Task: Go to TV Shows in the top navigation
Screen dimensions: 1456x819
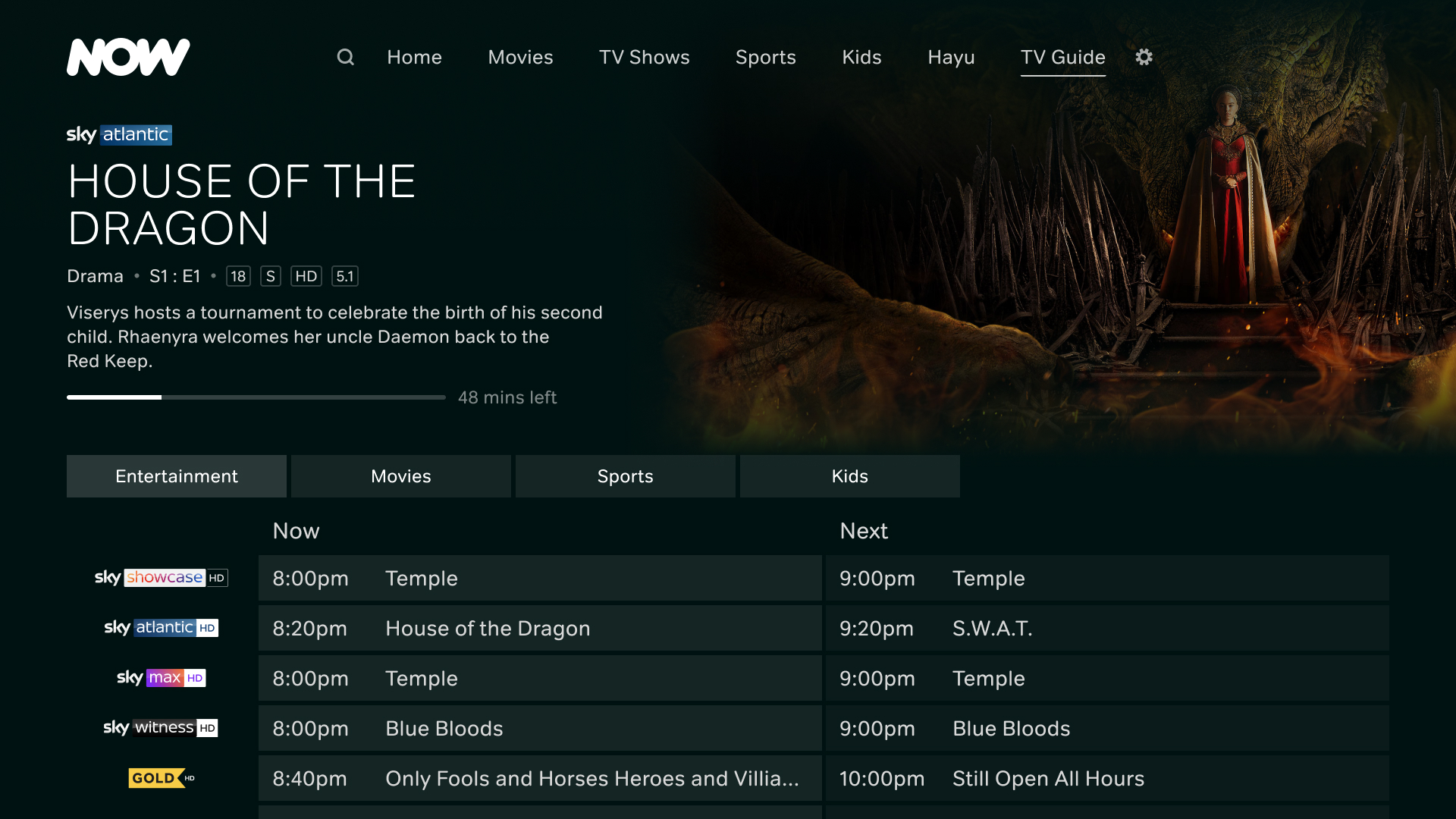Action: point(644,58)
